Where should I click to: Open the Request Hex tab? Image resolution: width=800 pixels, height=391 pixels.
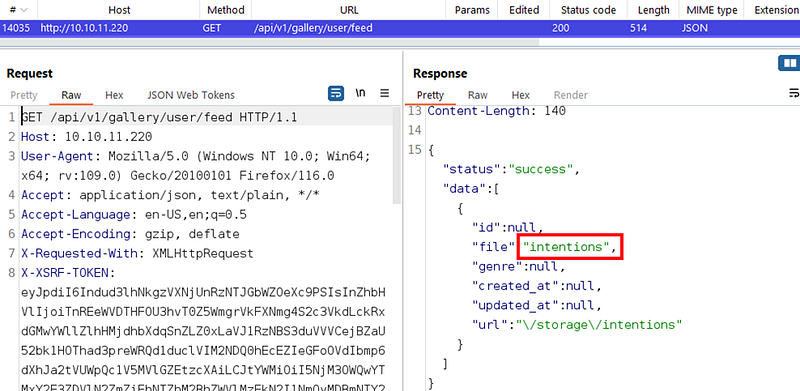pos(114,95)
